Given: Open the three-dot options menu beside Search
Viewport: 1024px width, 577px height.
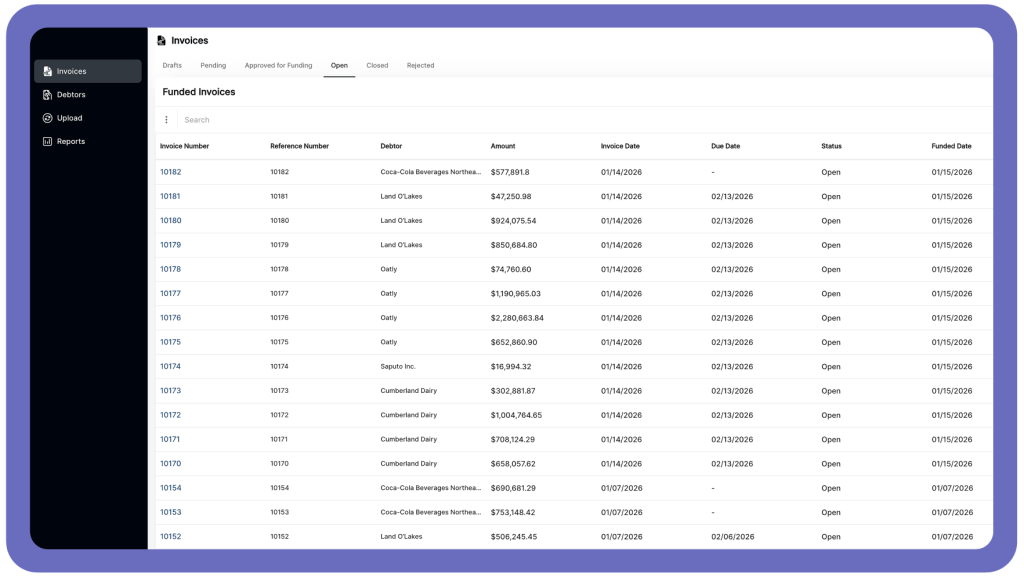Looking at the screenshot, I should pos(166,120).
